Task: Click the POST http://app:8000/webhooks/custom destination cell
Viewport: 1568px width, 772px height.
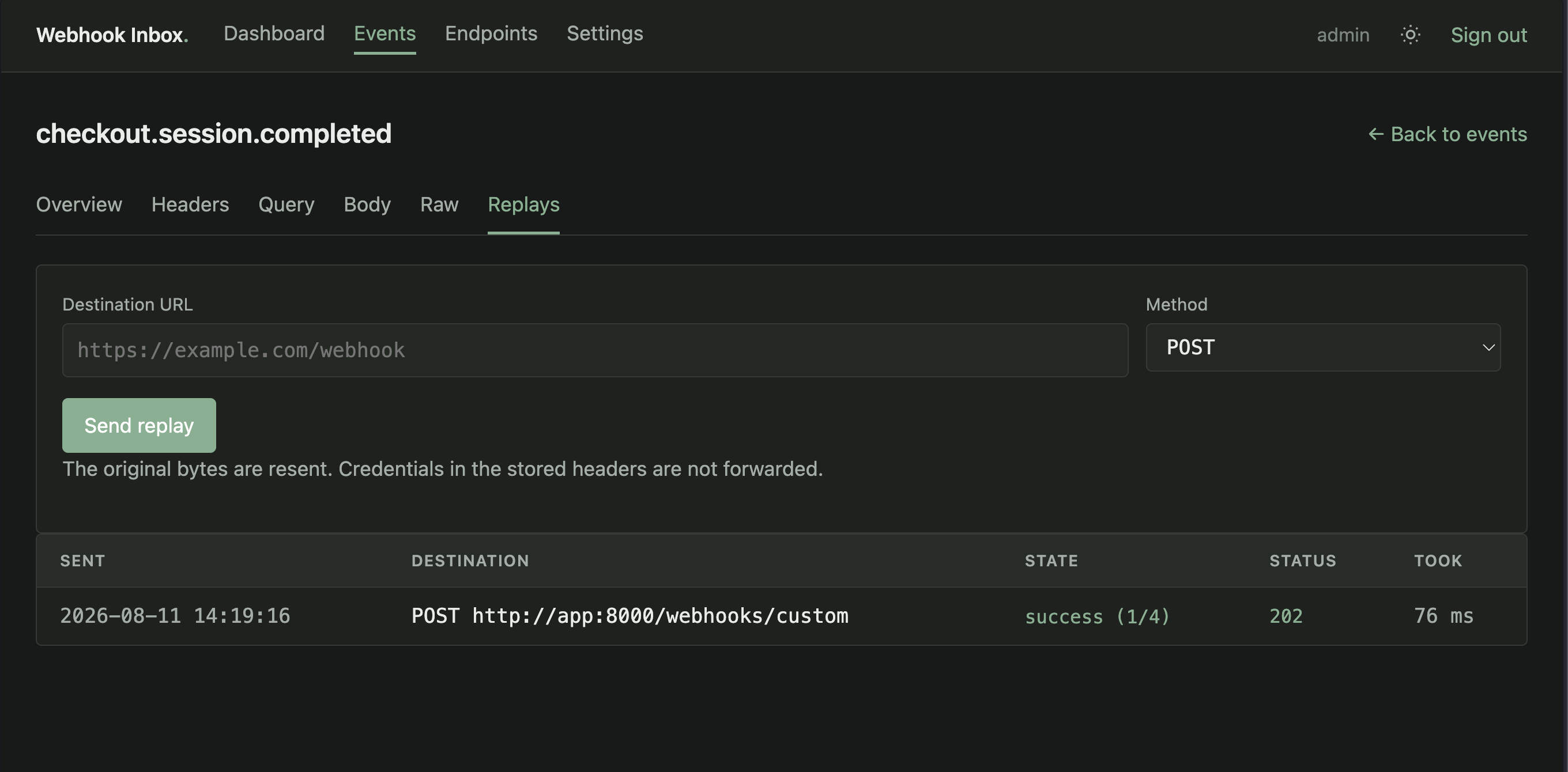Action: pos(630,616)
